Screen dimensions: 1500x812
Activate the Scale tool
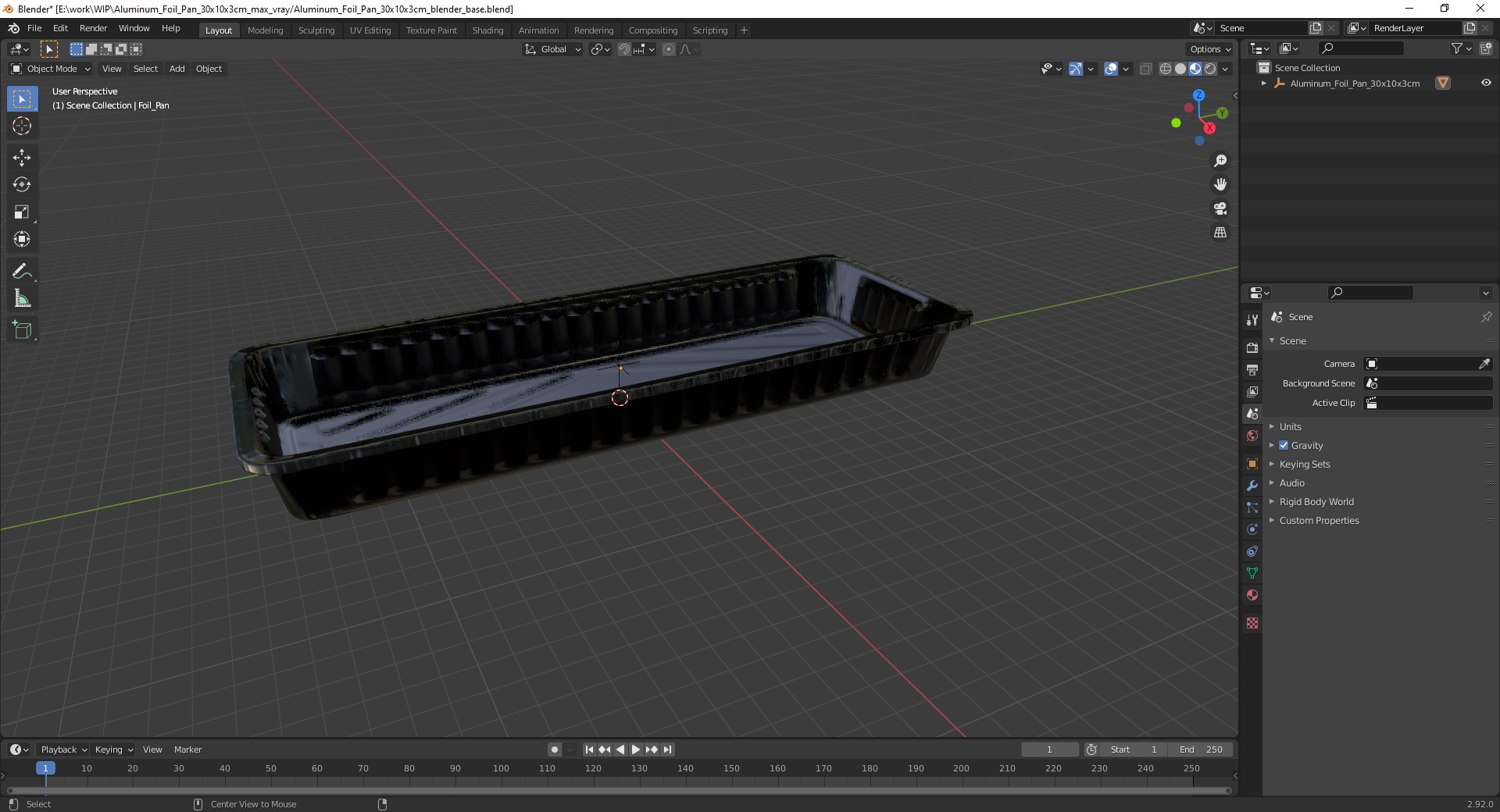[x=22, y=212]
